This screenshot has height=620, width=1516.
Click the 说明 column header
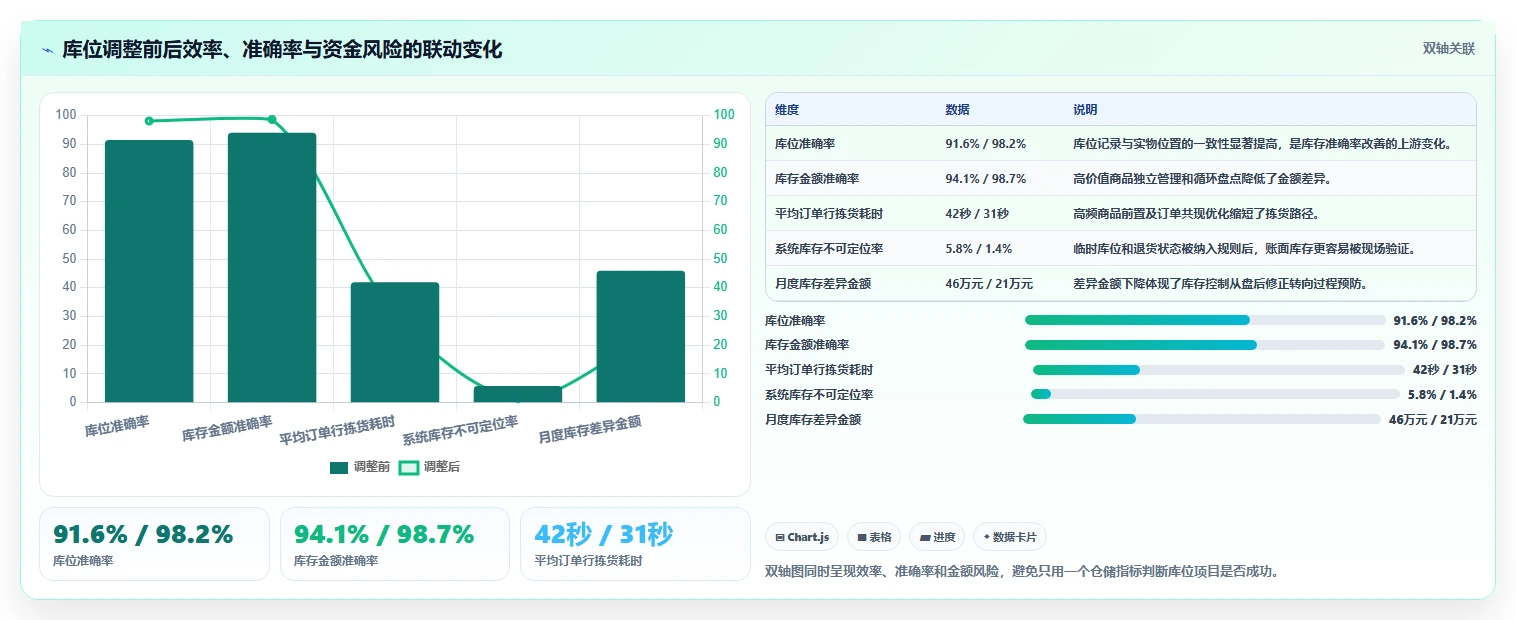tap(1085, 110)
